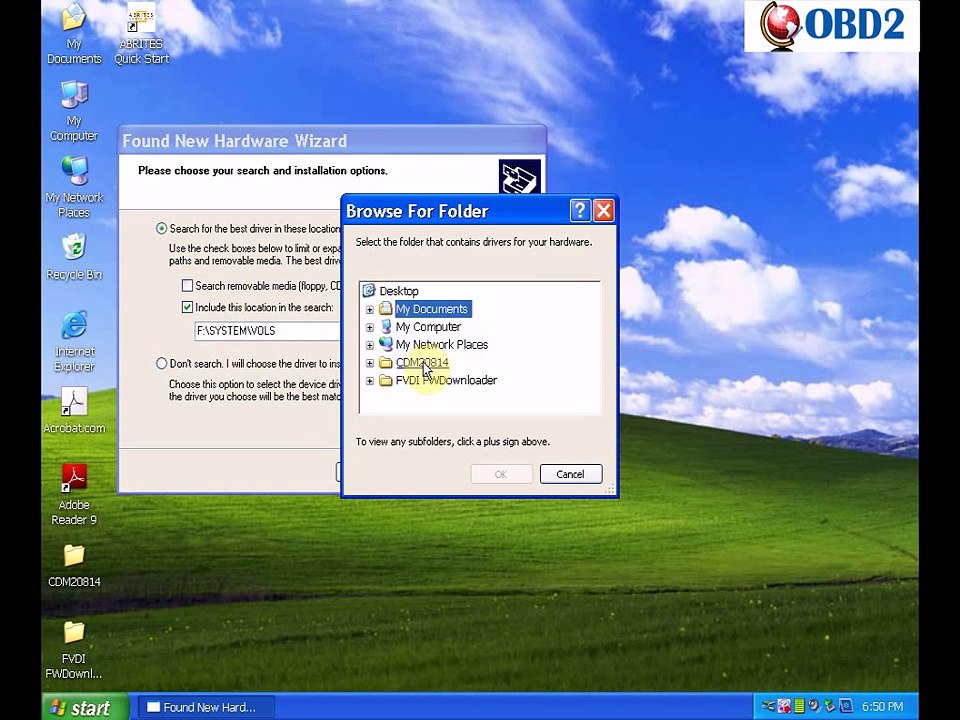Image resolution: width=960 pixels, height=720 pixels.
Task: Click the help question mark in Browse For Folder
Action: coord(579,211)
